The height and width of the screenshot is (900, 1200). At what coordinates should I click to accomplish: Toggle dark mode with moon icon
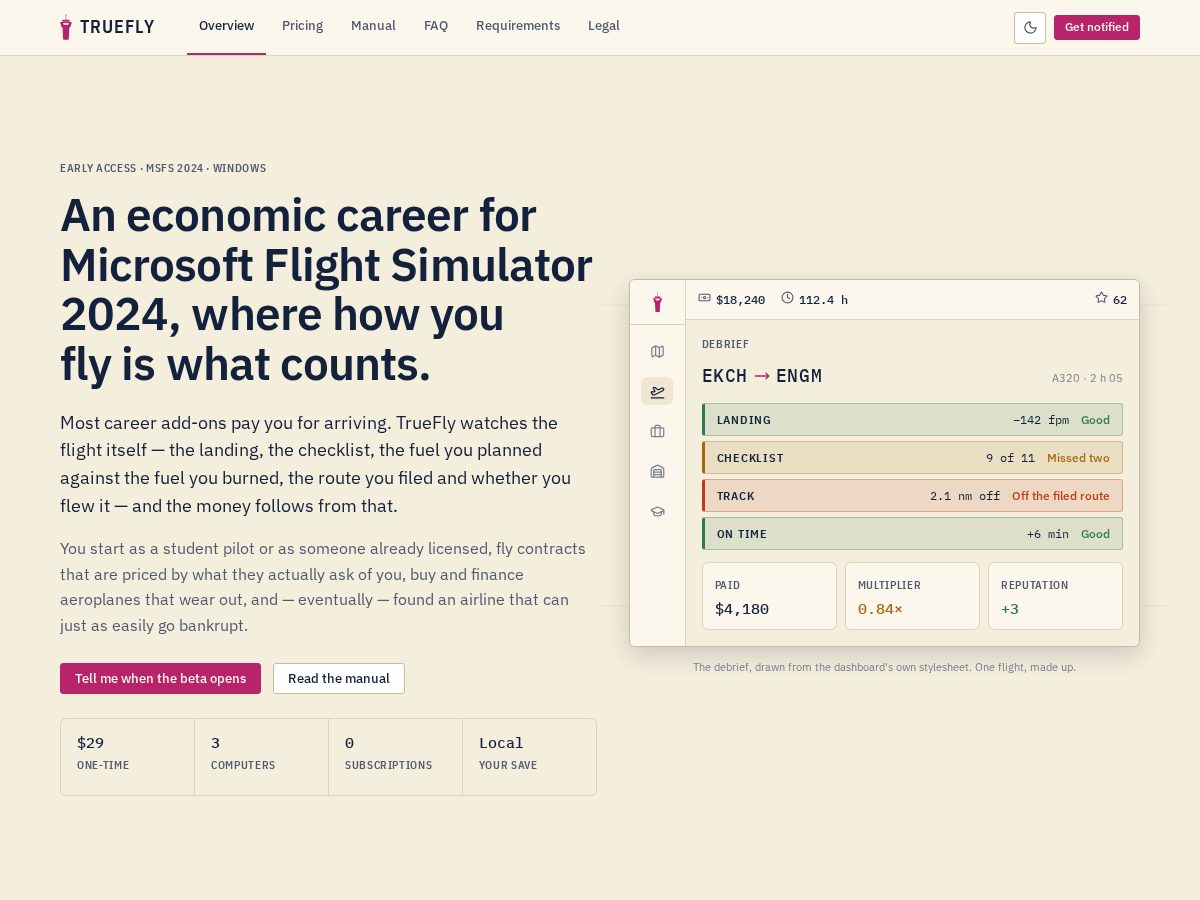tap(1030, 27)
